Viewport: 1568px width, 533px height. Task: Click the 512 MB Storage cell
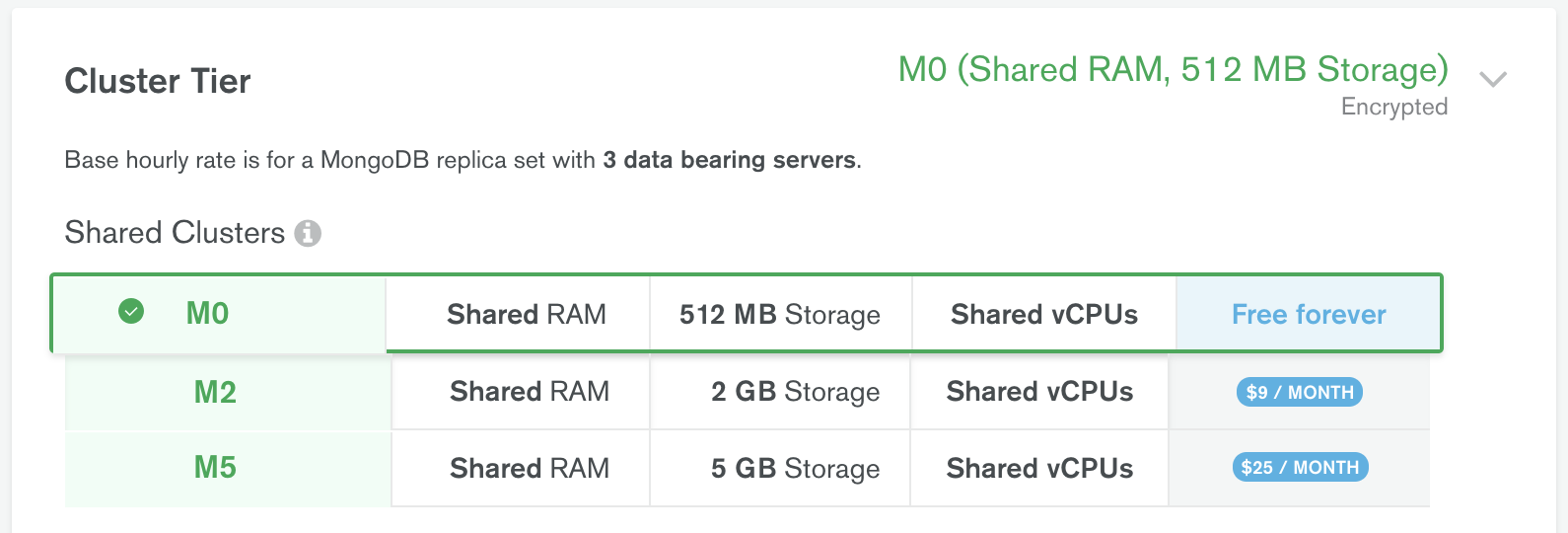coord(780,314)
